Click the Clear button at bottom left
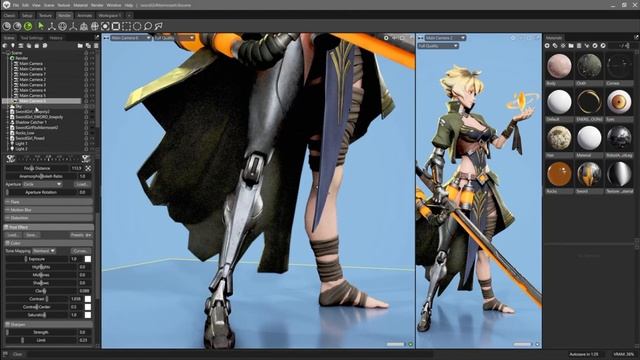 click(18, 354)
